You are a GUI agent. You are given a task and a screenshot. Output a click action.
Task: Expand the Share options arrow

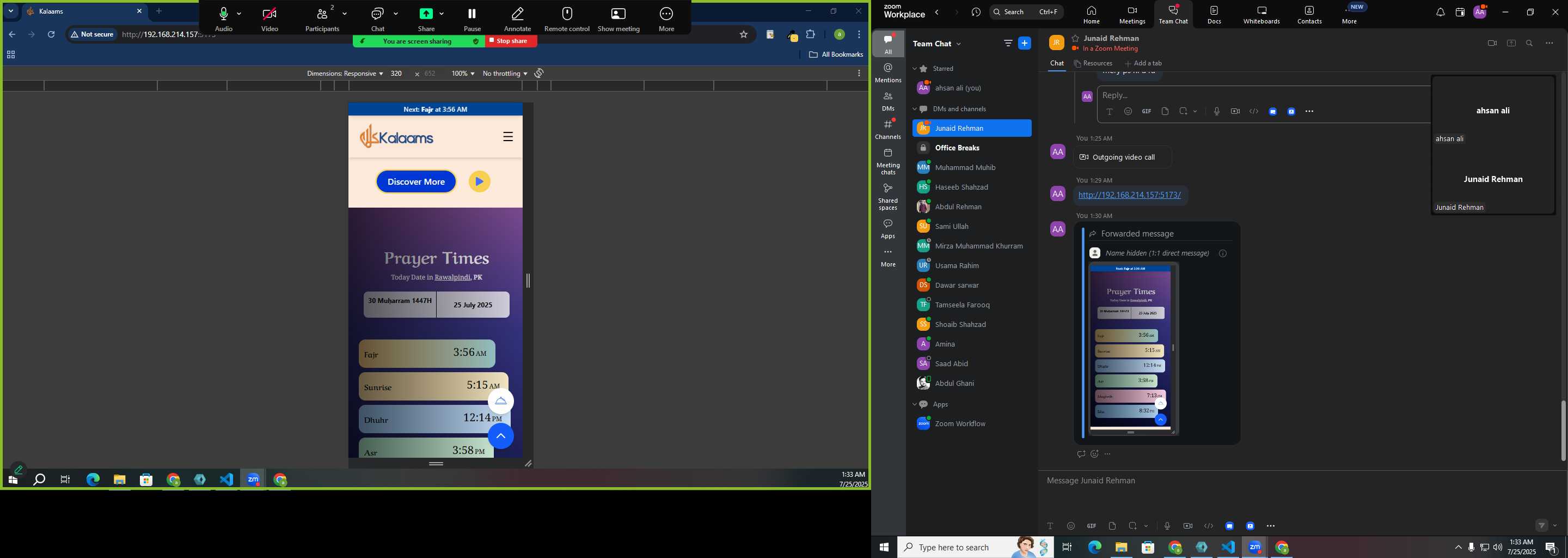coord(442,14)
